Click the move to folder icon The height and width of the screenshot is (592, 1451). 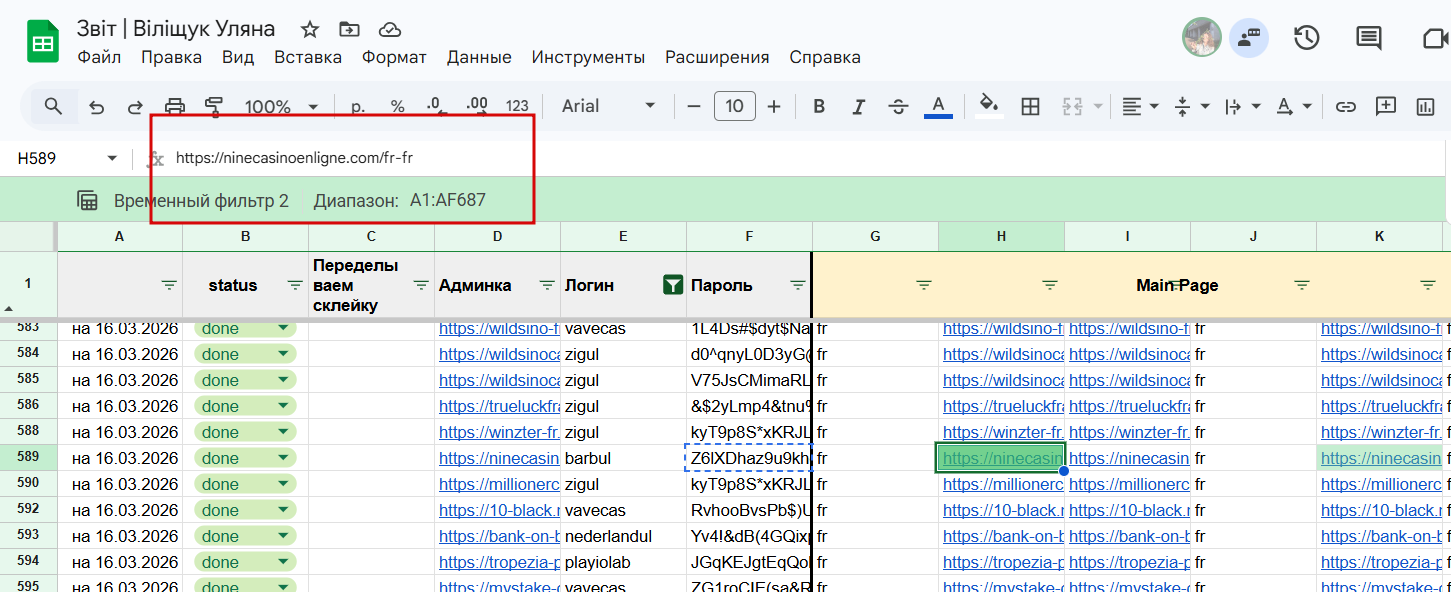(x=349, y=29)
